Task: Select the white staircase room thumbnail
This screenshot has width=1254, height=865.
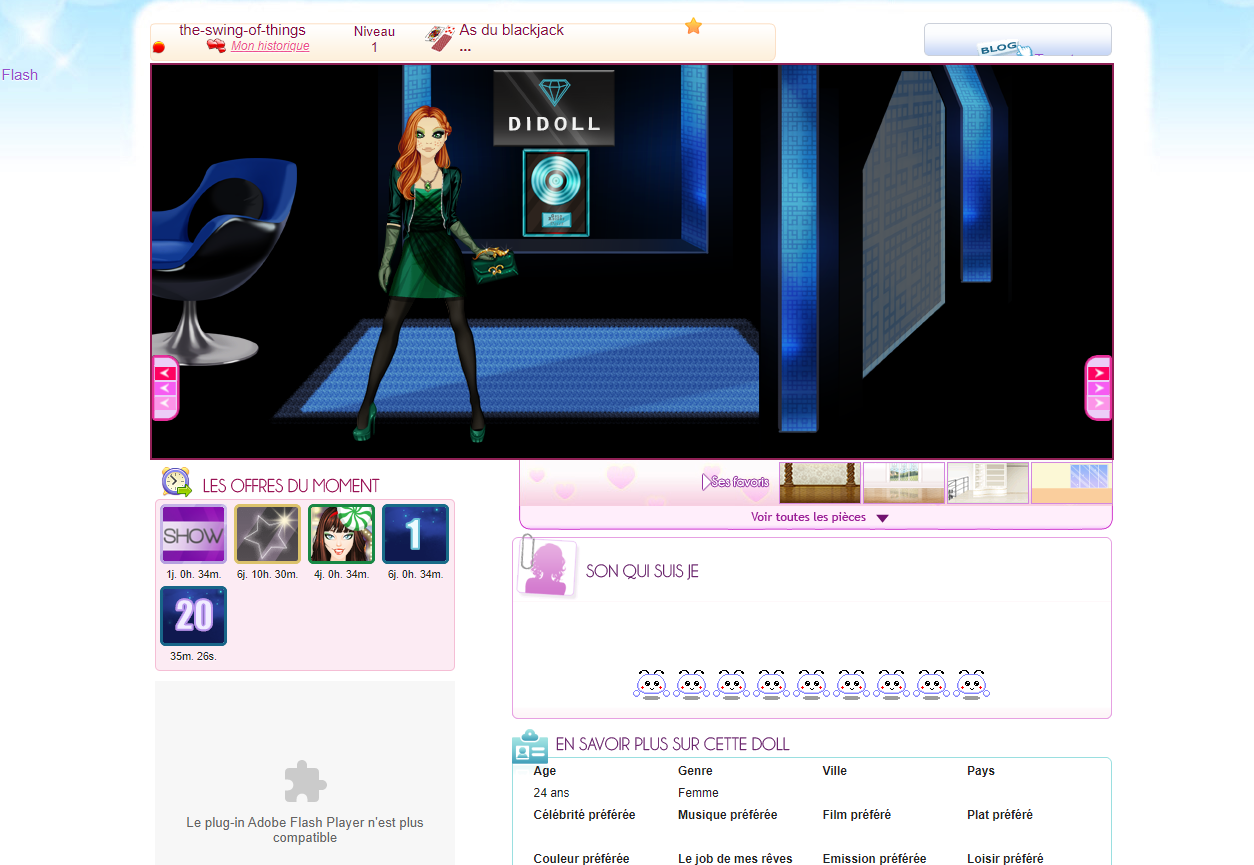Action: pyautogui.click(x=988, y=483)
